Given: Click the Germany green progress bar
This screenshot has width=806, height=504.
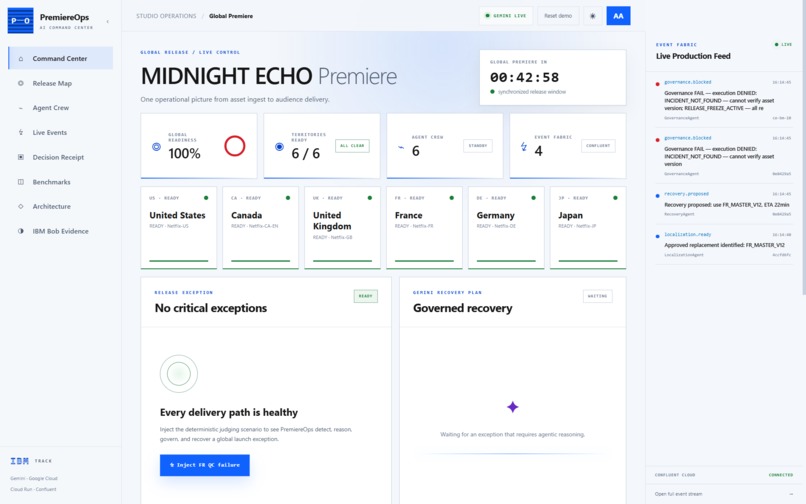Looking at the screenshot, I should coord(506,261).
